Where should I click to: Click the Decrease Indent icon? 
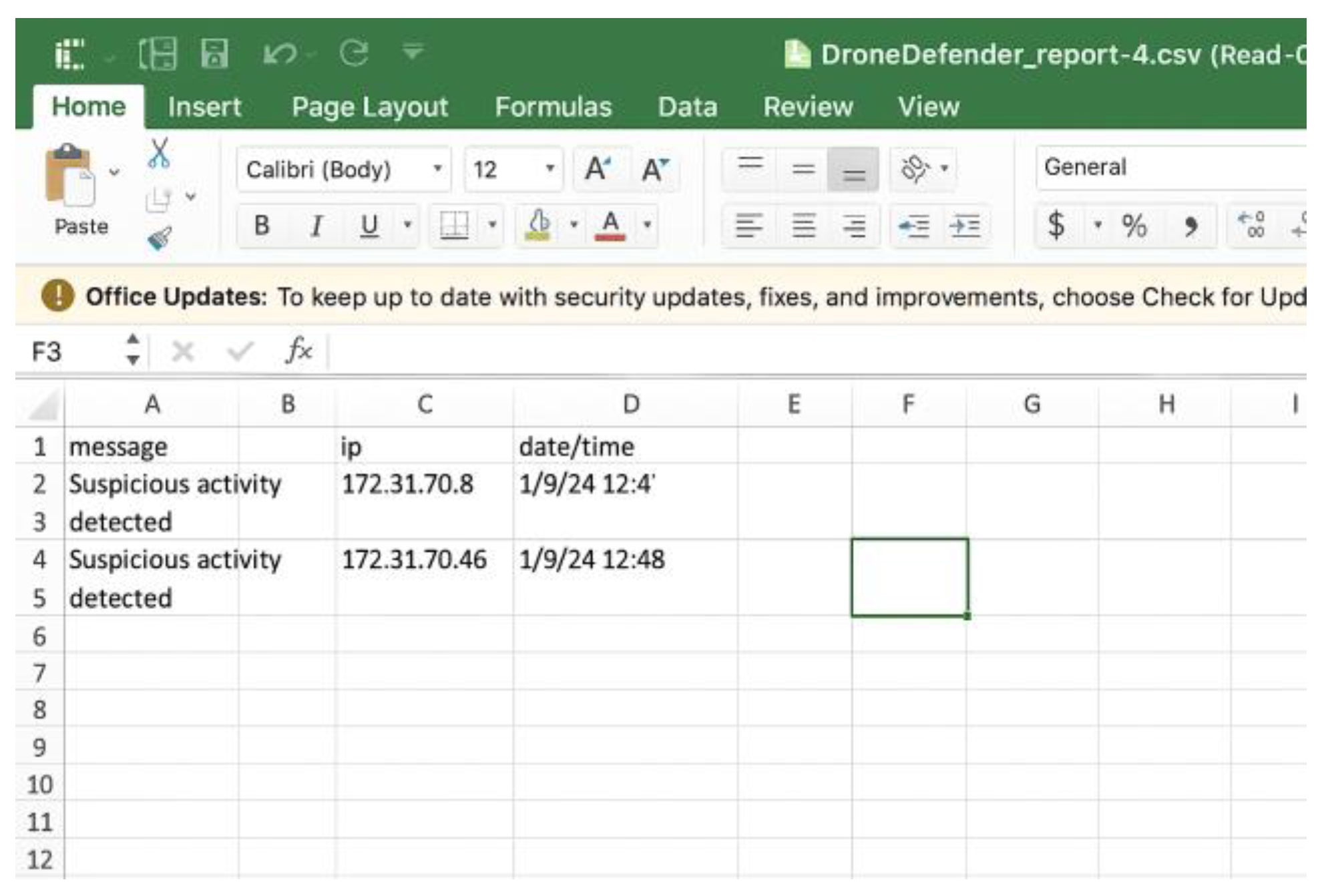(913, 226)
